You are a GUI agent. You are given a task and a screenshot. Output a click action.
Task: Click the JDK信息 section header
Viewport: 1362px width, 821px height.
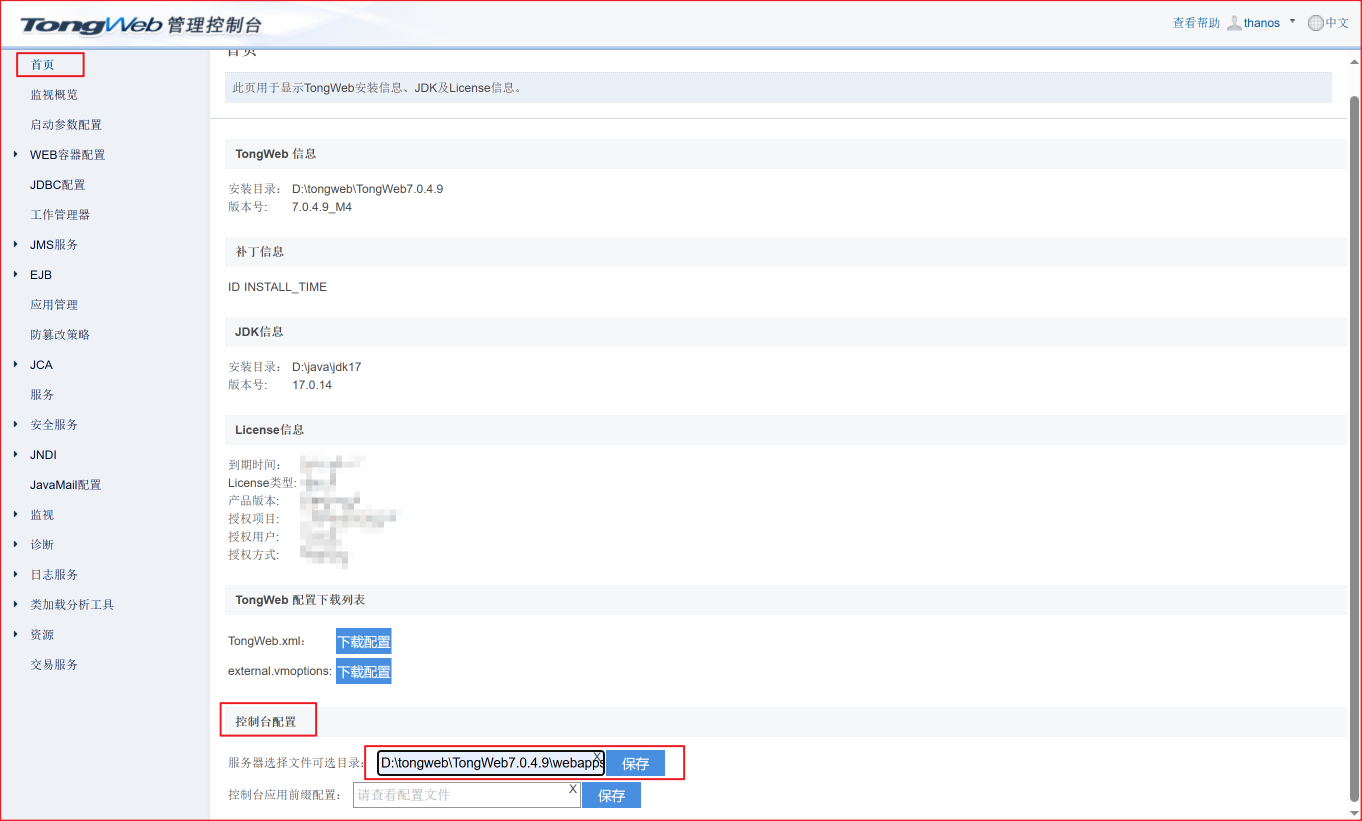tap(260, 331)
